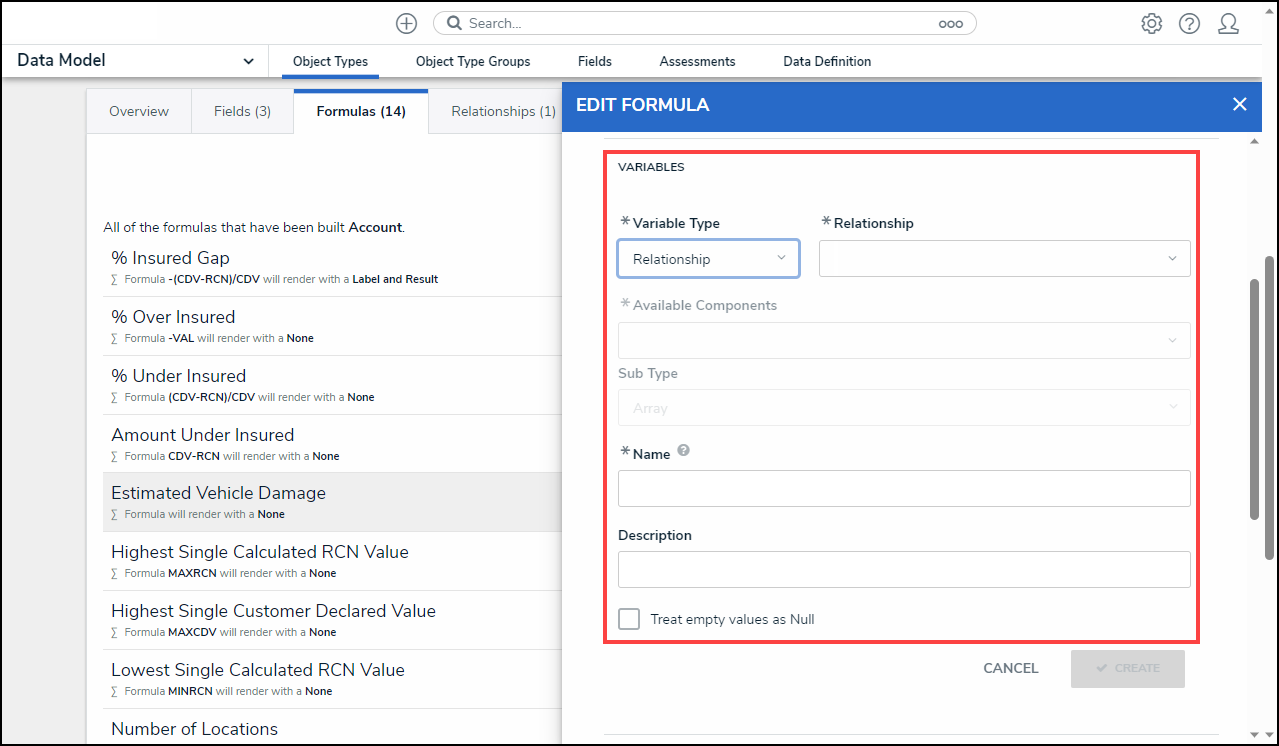Enable Treat empty values as Null

pos(629,619)
